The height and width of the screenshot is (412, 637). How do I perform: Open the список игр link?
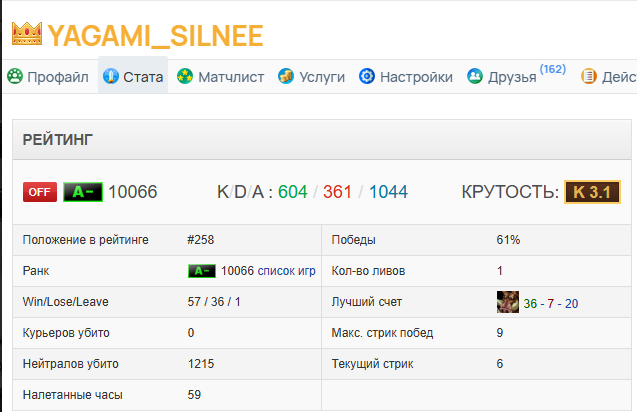286,271
